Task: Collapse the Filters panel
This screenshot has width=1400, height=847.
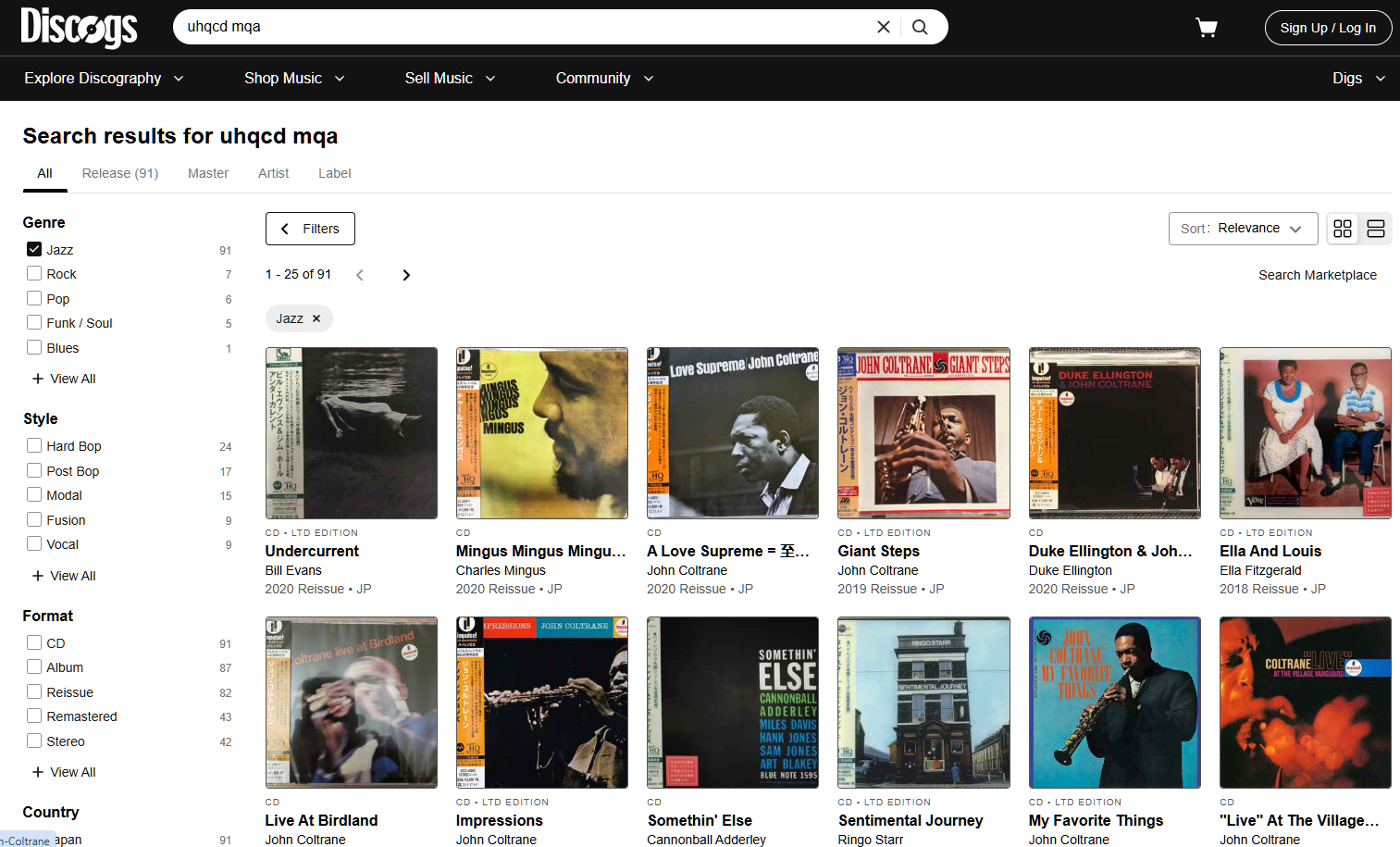Action: coord(310,229)
